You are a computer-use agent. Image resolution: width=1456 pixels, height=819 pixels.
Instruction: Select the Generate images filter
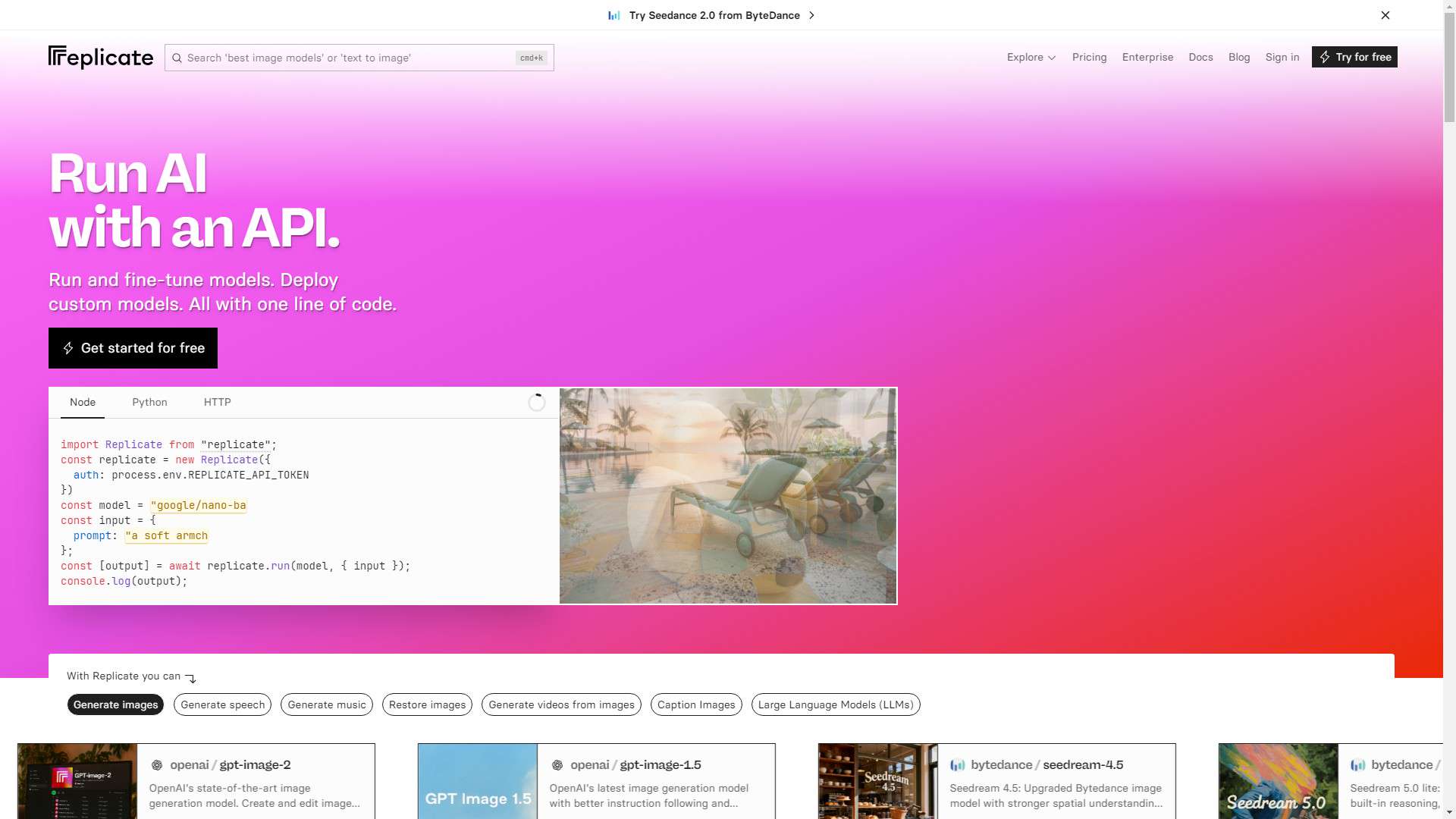point(115,704)
